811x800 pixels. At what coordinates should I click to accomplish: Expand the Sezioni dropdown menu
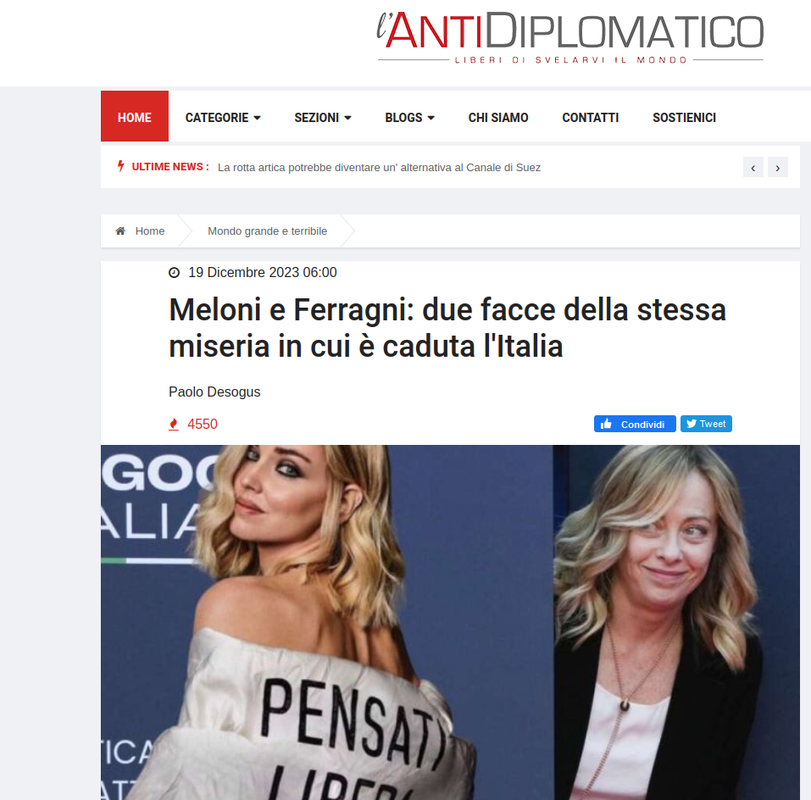click(323, 117)
